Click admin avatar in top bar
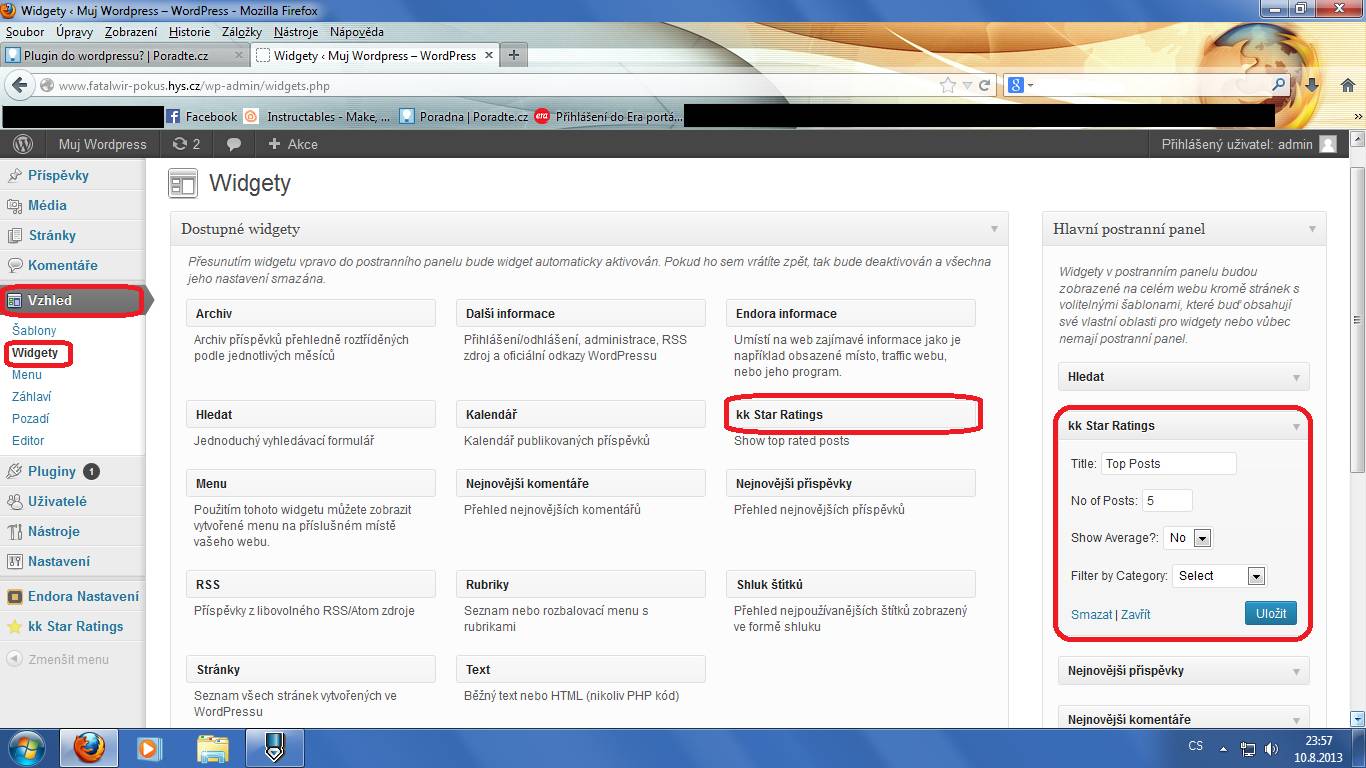 (x=1328, y=144)
